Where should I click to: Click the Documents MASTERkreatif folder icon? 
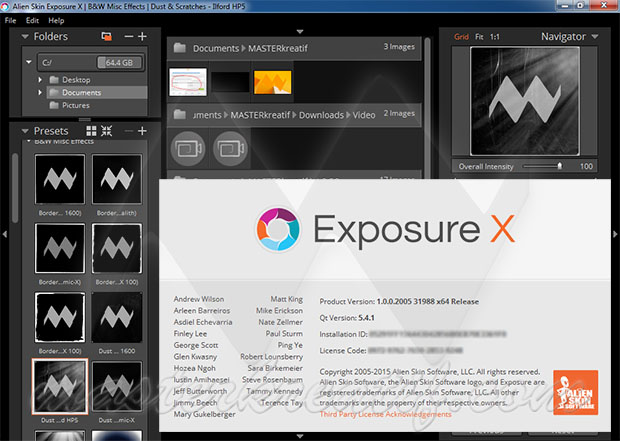click(180, 48)
